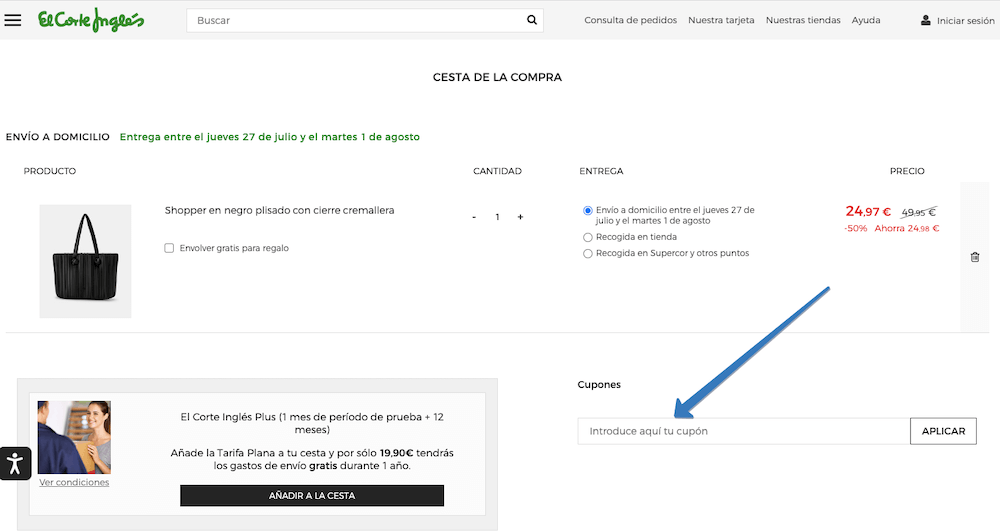Screen dimensions: 1000x532
Task: Click into the coupon input field
Action: pos(743,431)
